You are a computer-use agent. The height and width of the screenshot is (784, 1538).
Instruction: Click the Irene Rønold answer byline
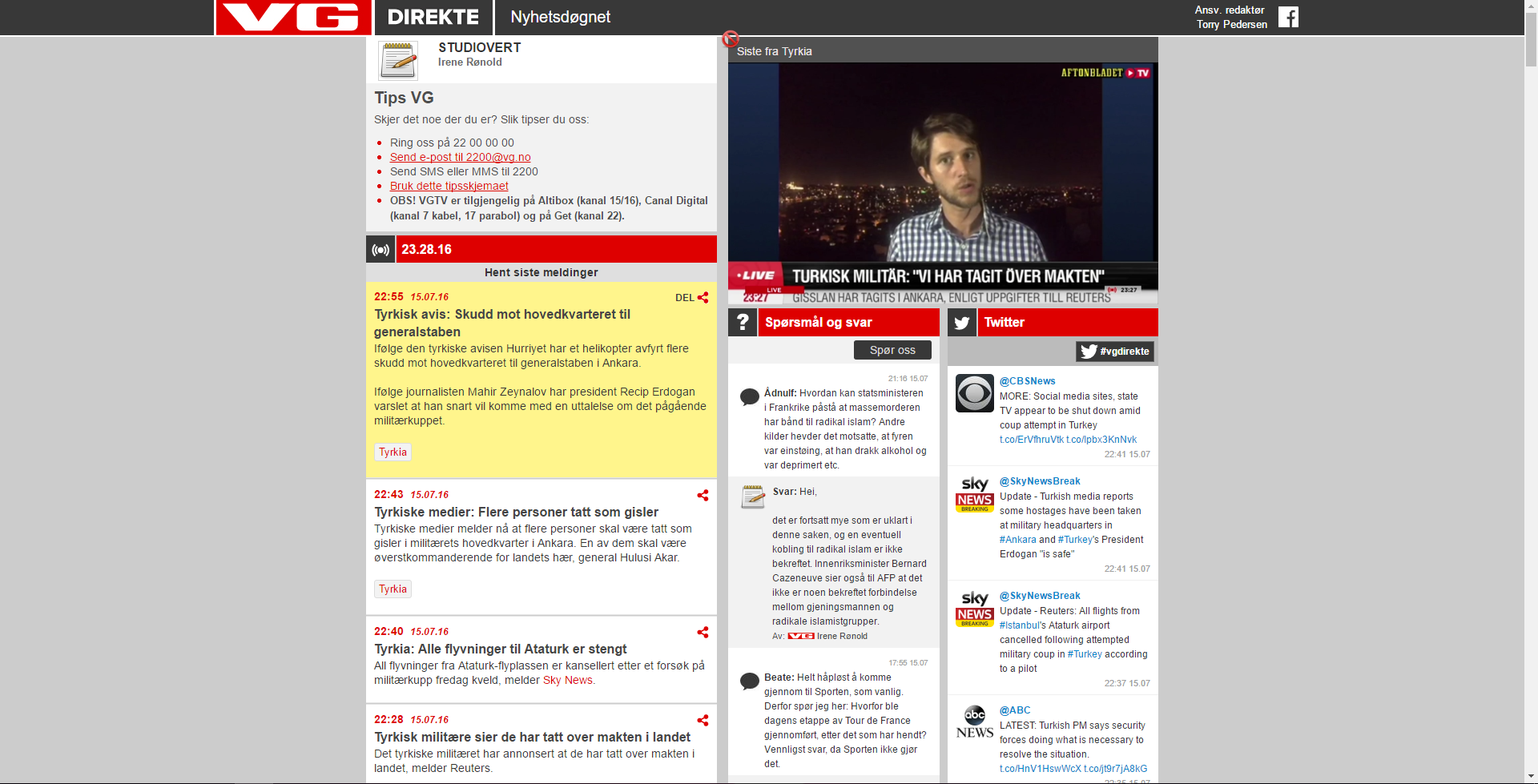tap(842, 637)
